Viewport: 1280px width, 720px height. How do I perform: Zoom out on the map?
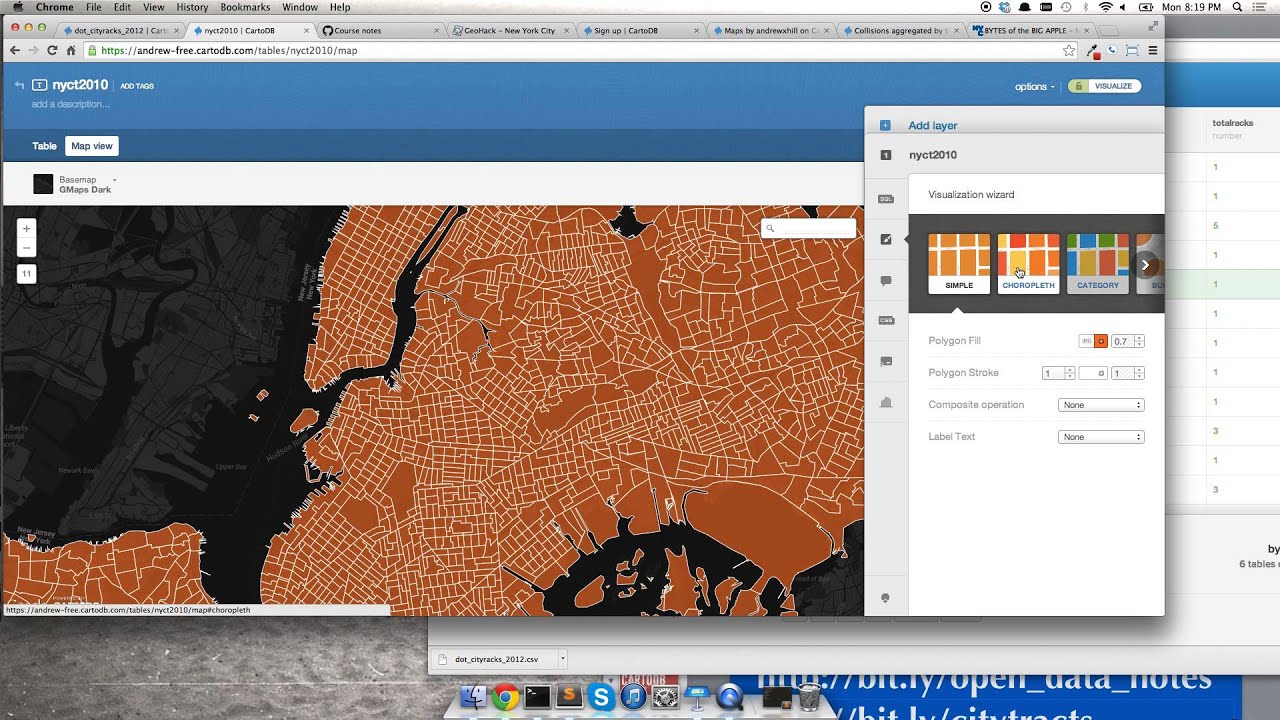point(27,248)
